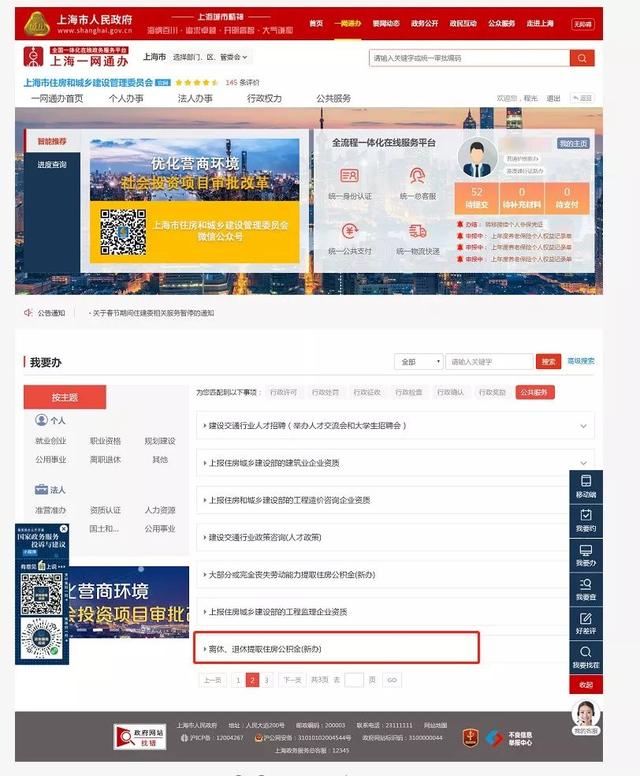Image resolution: width=640 pixels, height=776 pixels.
Task: Open 政务公开 in top navigation
Action: pos(424,23)
